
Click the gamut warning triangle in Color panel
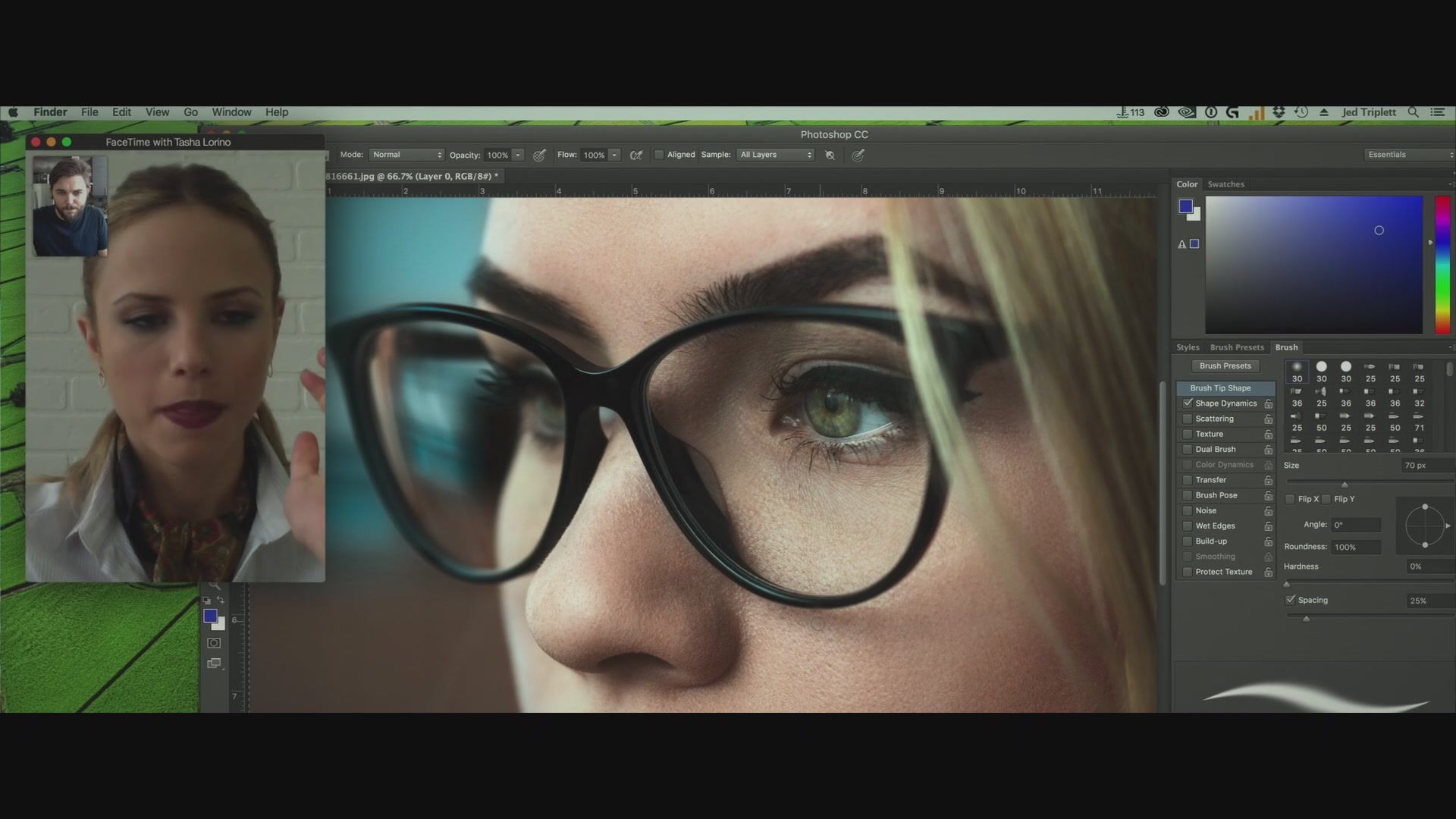click(1181, 244)
